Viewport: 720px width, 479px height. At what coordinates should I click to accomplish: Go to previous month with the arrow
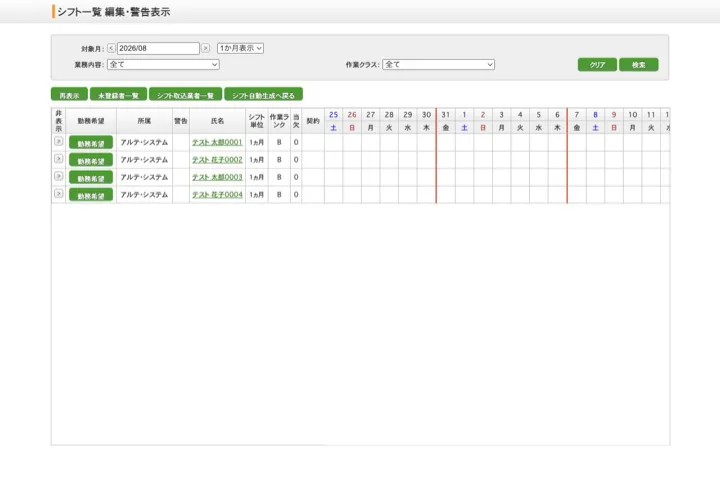(111, 48)
